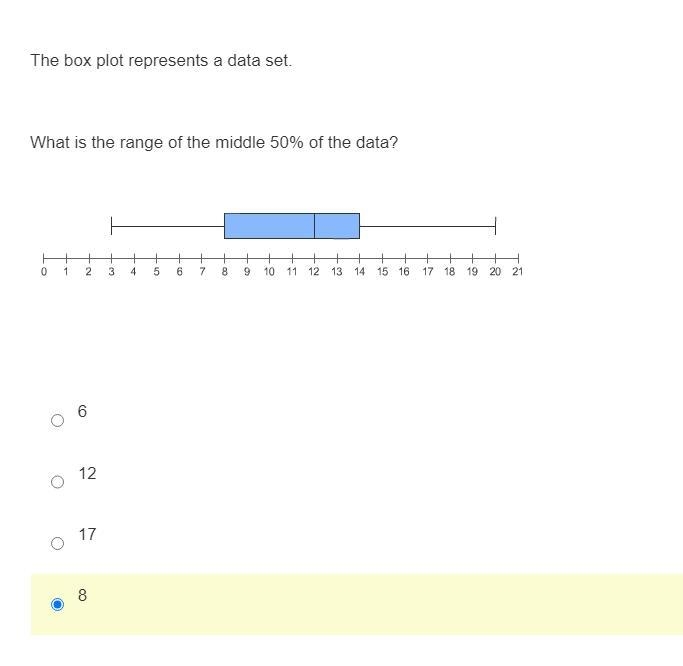Click the right portion of the blue box

(337, 226)
